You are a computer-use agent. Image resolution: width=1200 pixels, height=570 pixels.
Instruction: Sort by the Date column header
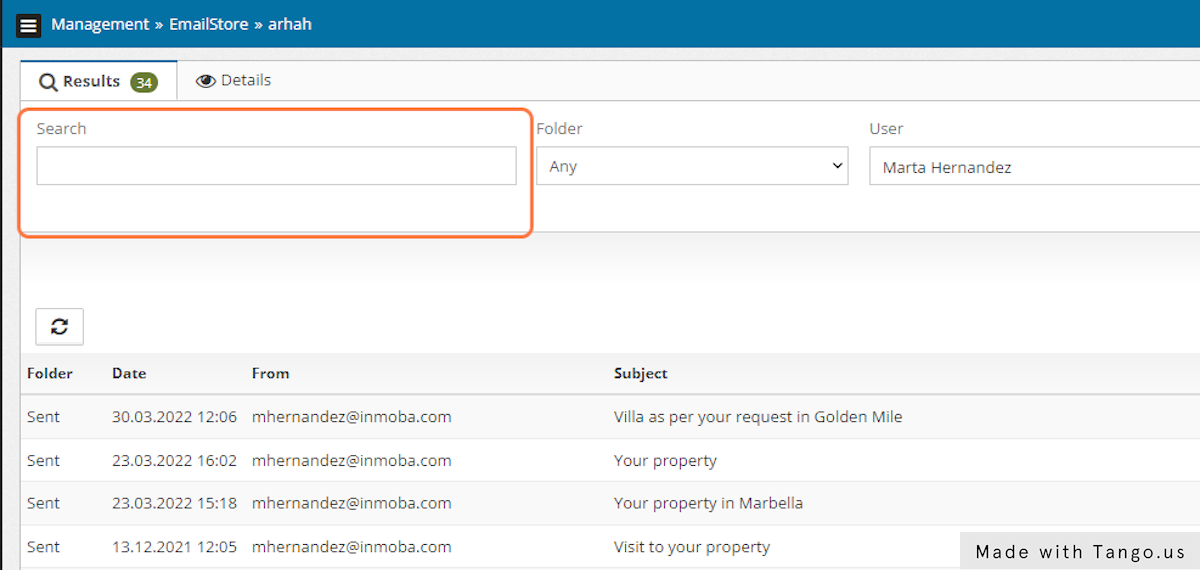click(x=129, y=373)
